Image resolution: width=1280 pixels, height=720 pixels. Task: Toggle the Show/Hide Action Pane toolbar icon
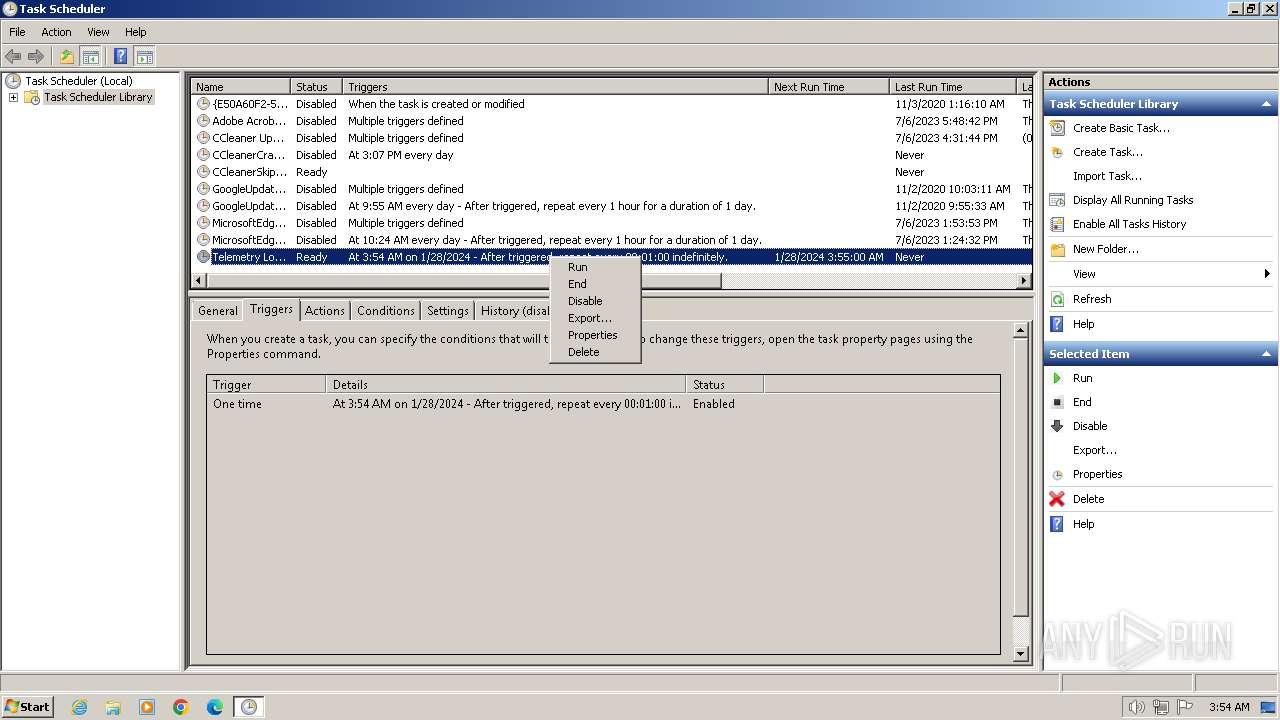[x=144, y=56]
